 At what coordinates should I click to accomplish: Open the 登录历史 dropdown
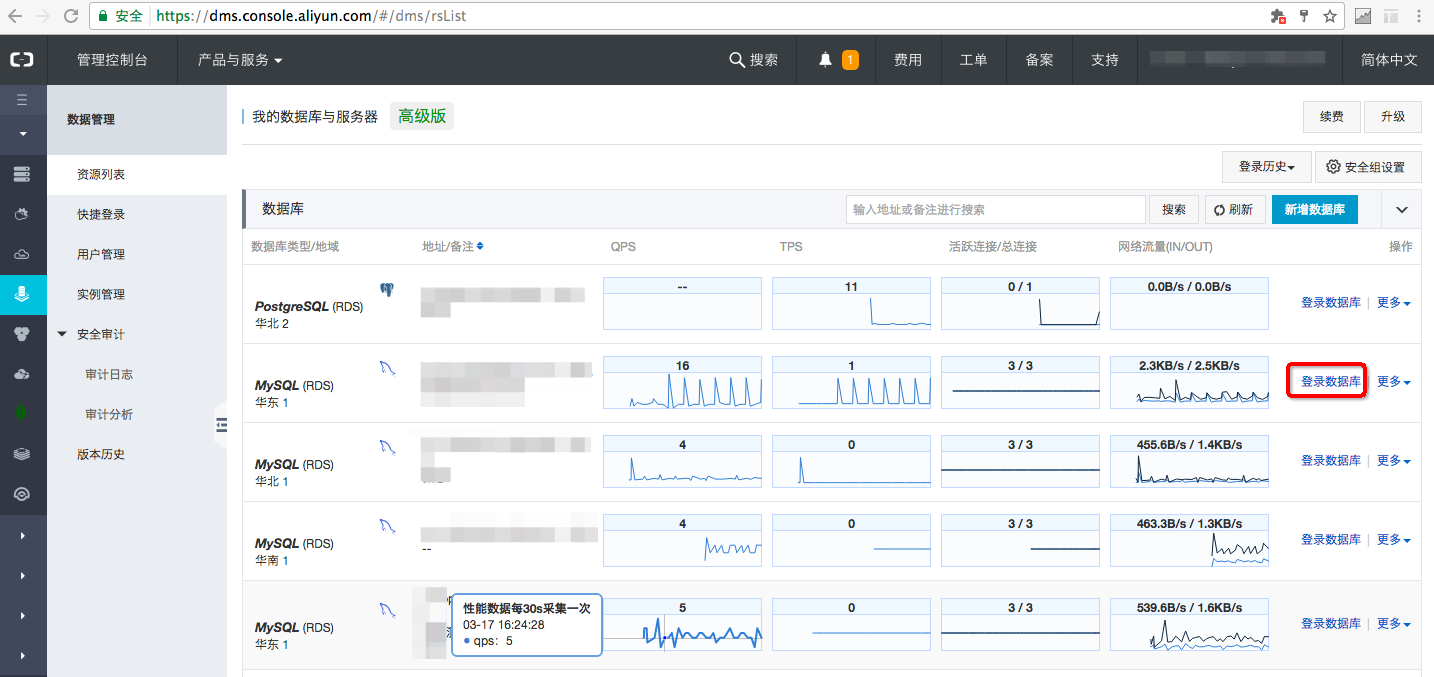pos(1266,167)
